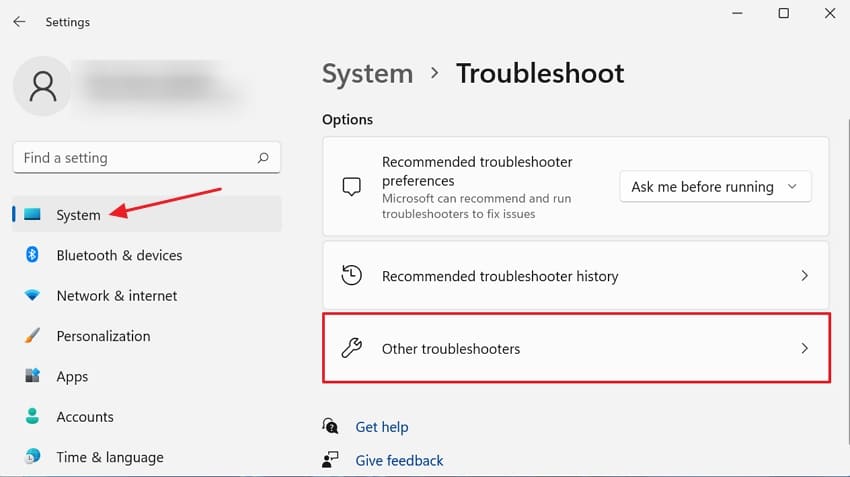Minimize the Settings window

click(x=737, y=13)
